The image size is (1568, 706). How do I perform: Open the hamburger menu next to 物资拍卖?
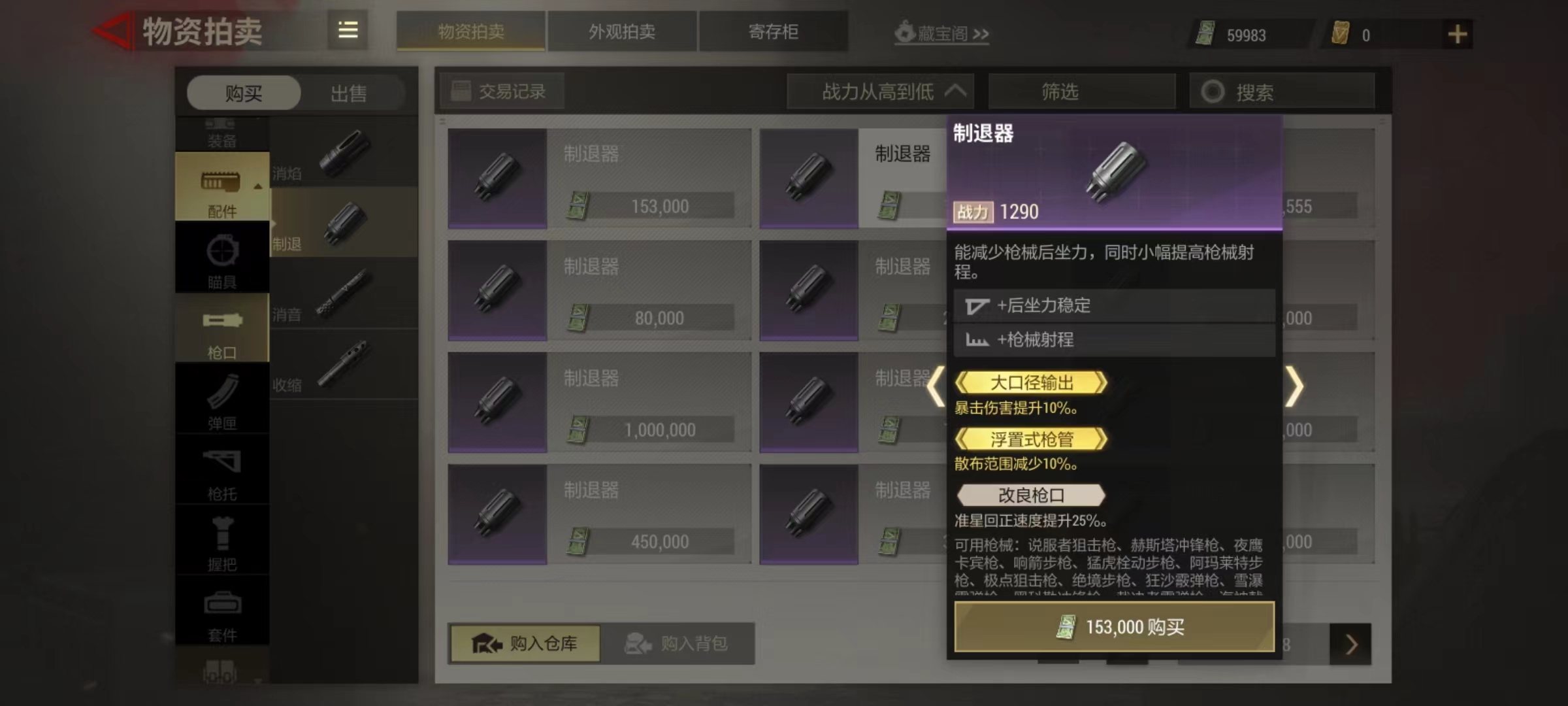coord(348,30)
